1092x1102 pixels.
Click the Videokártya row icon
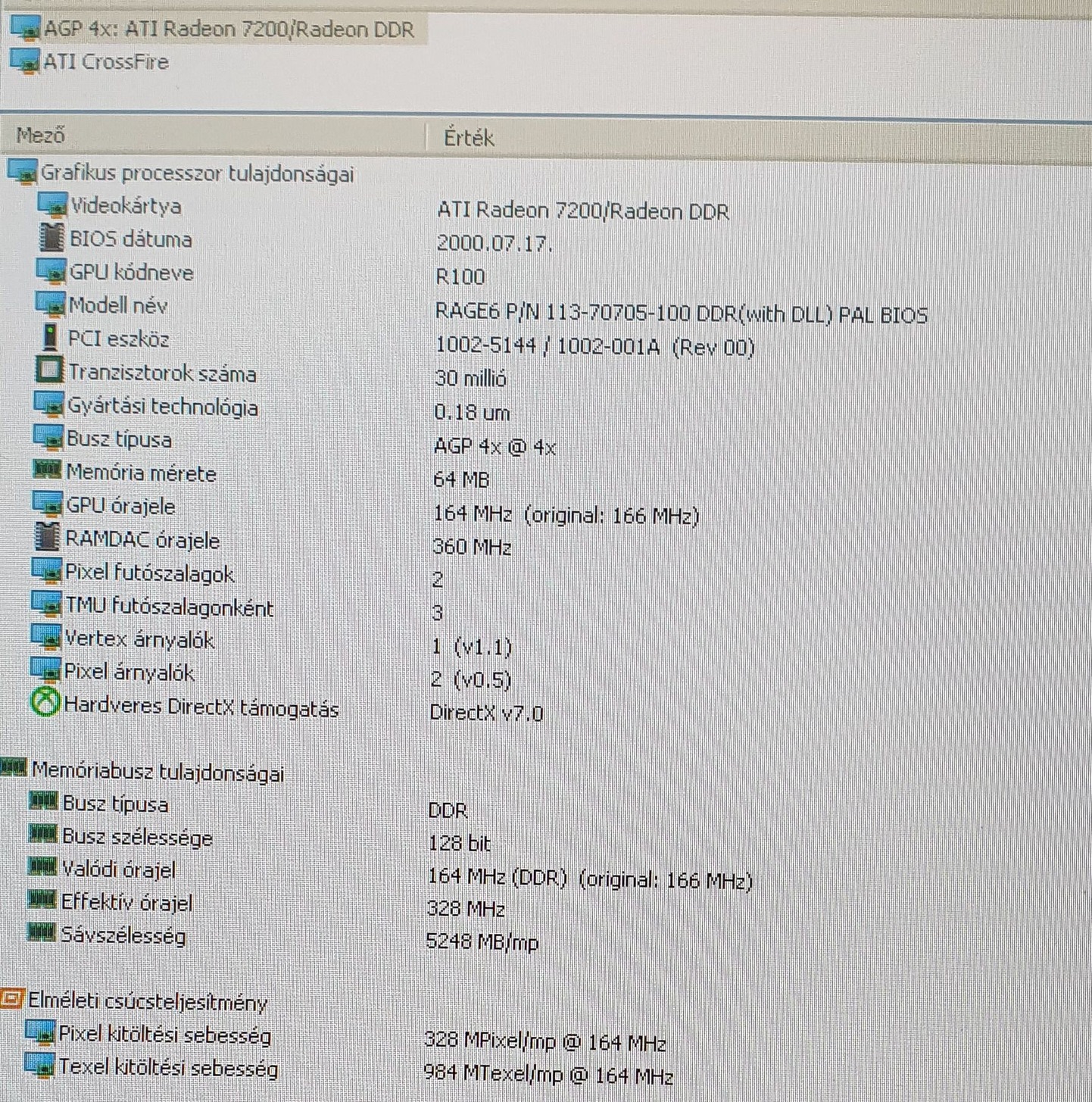(52, 205)
